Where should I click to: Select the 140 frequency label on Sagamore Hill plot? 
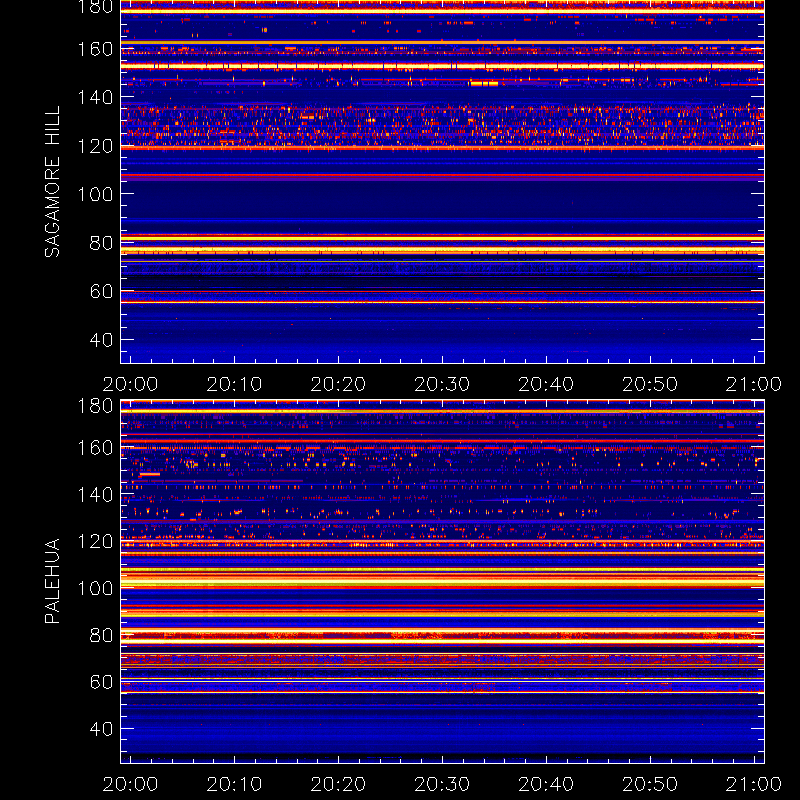(x=95, y=97)
